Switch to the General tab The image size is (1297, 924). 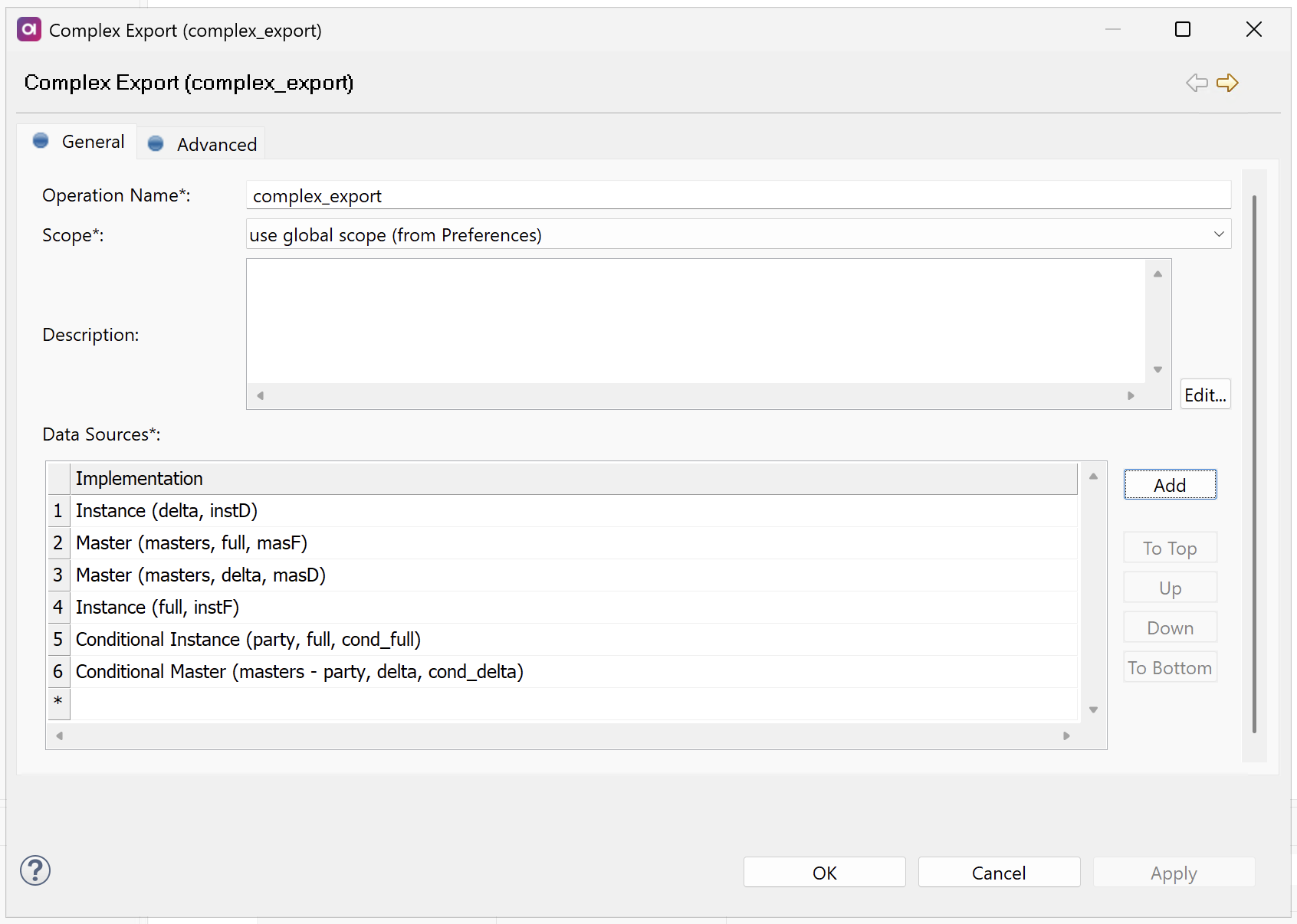[92, 141]
